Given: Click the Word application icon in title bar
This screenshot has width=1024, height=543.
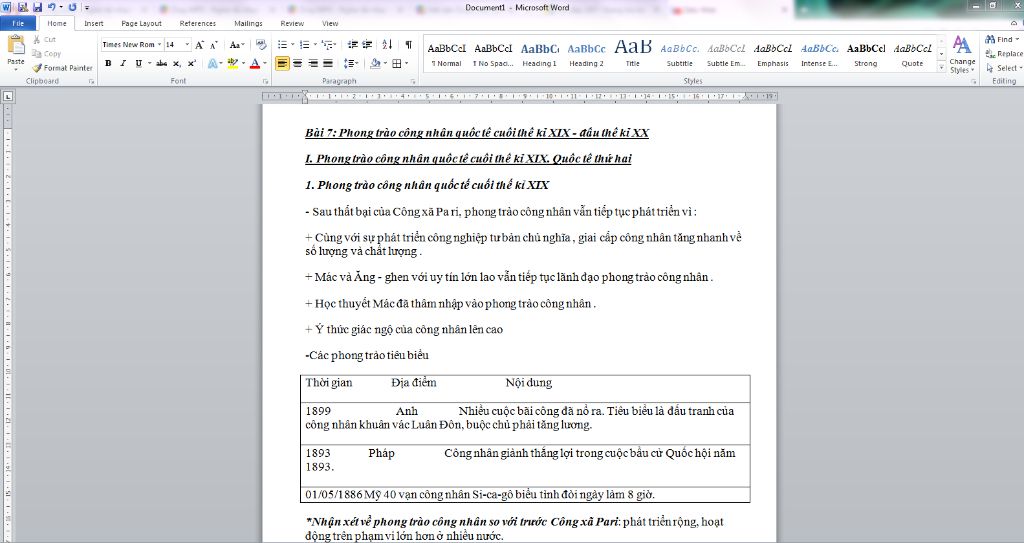Looking at the screenshot, I should click(x=7, y=7).
